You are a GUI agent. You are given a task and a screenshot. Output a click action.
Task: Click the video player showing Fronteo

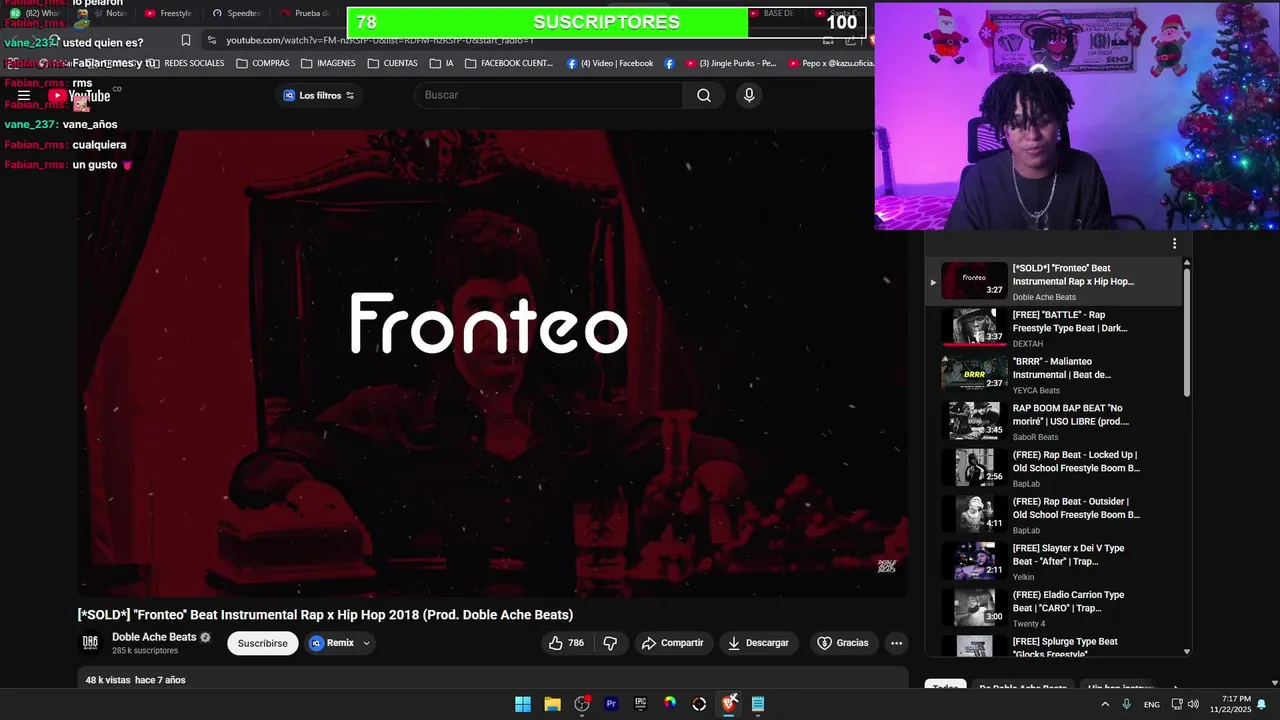click(x=493, y=363)
